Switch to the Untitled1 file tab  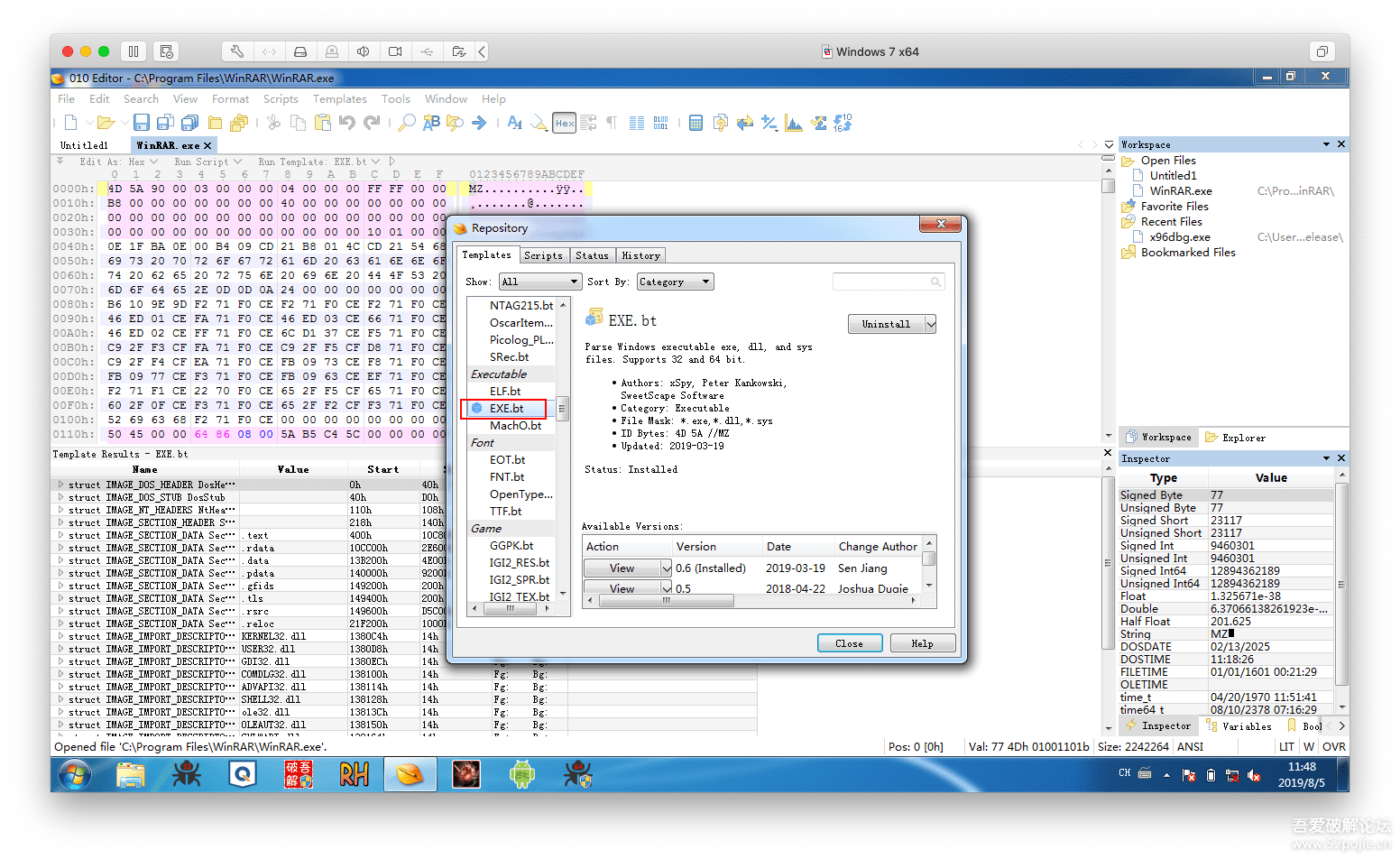pos(84,145)
